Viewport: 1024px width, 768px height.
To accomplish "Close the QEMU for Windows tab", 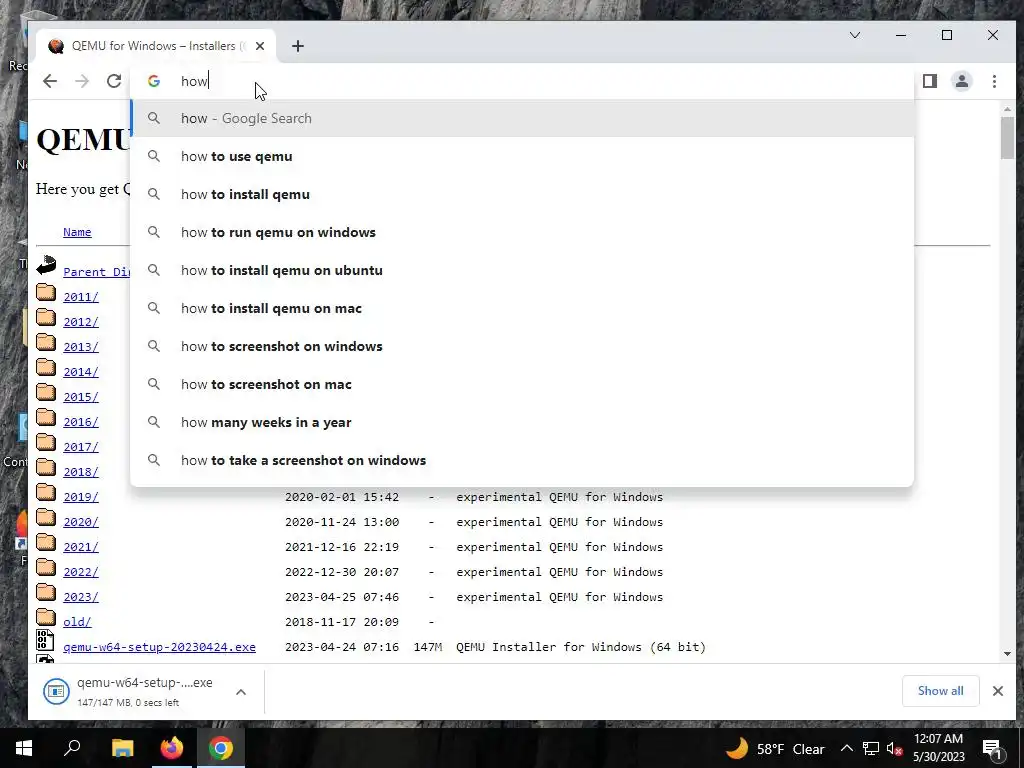I will click(260, 46).
